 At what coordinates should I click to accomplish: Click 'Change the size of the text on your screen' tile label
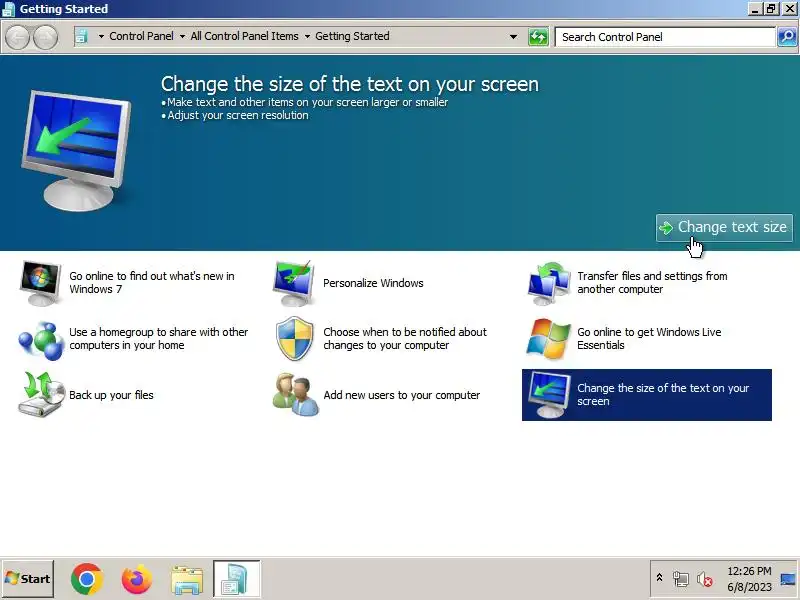click(663, 395)
